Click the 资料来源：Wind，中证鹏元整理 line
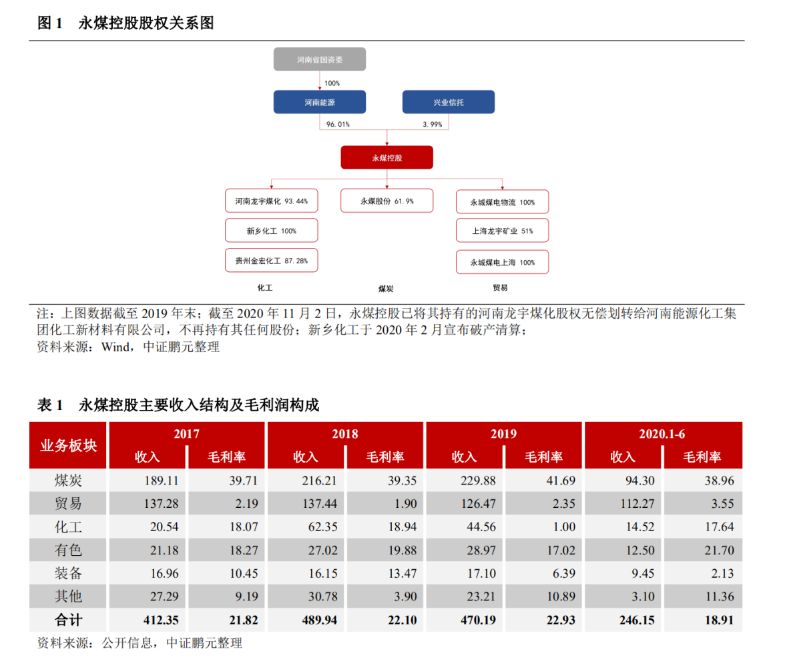Image resolution: width=804 pixels, height=667 pixels. click(x=128, y=347)
